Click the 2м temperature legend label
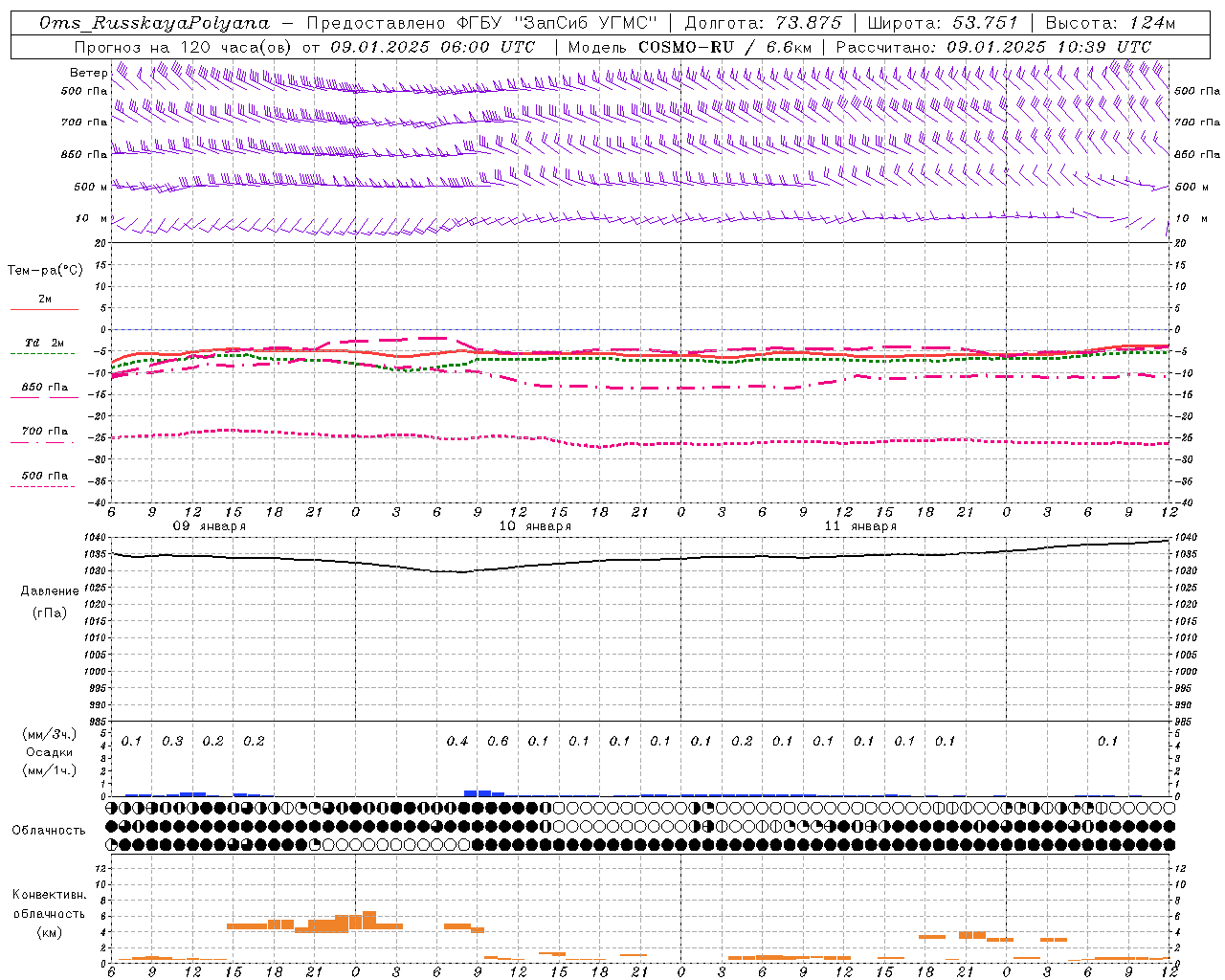 point(45,299)
